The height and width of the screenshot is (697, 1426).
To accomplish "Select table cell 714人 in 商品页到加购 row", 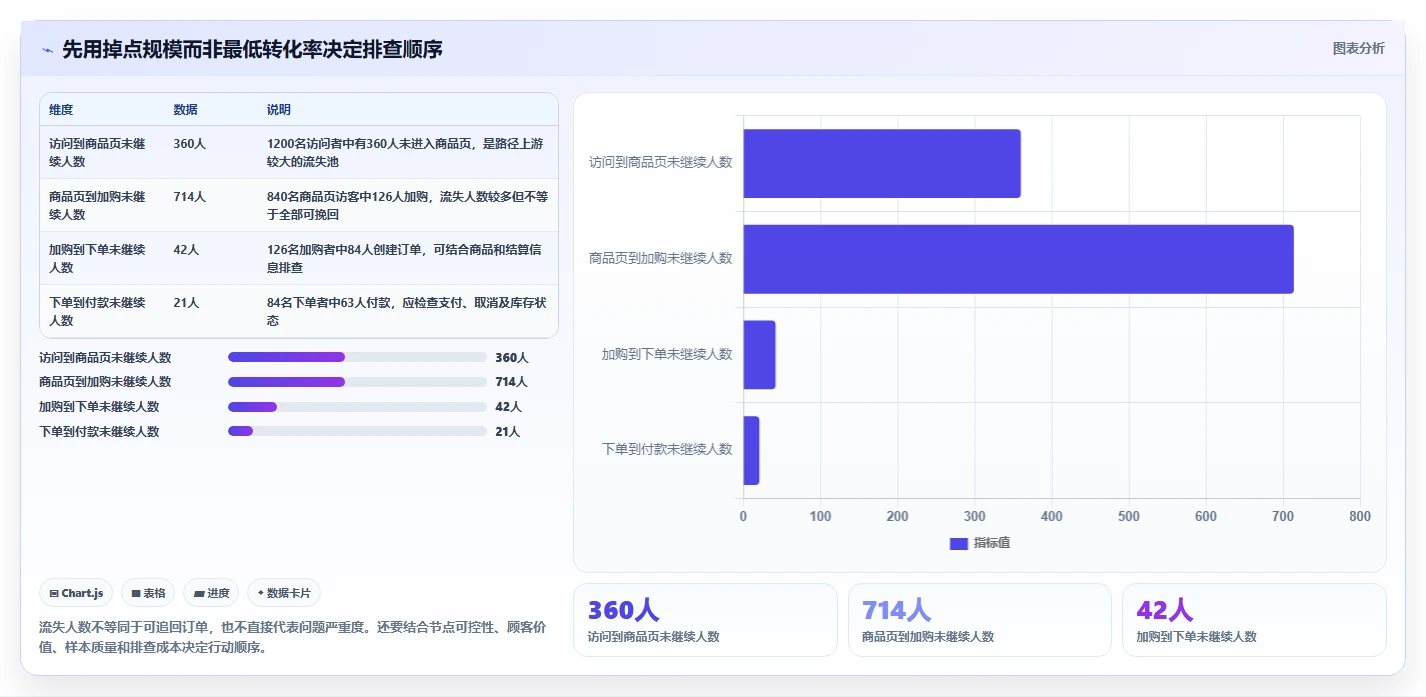I will pos(189,197).
